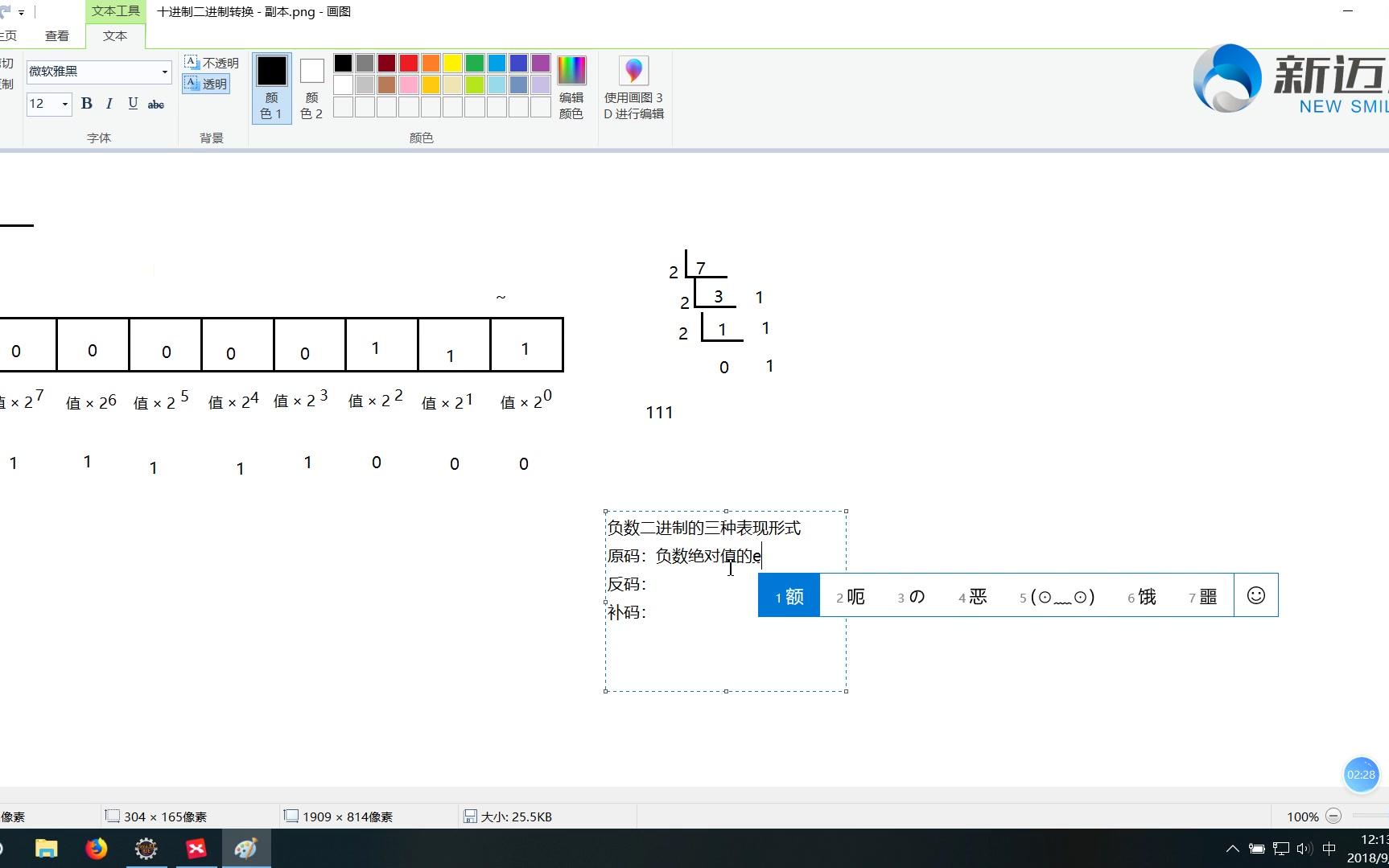Switch to the 文本 (Text) tab
Image resolution: width=1389 pixels, height=868 pixels.
(114, 35)
